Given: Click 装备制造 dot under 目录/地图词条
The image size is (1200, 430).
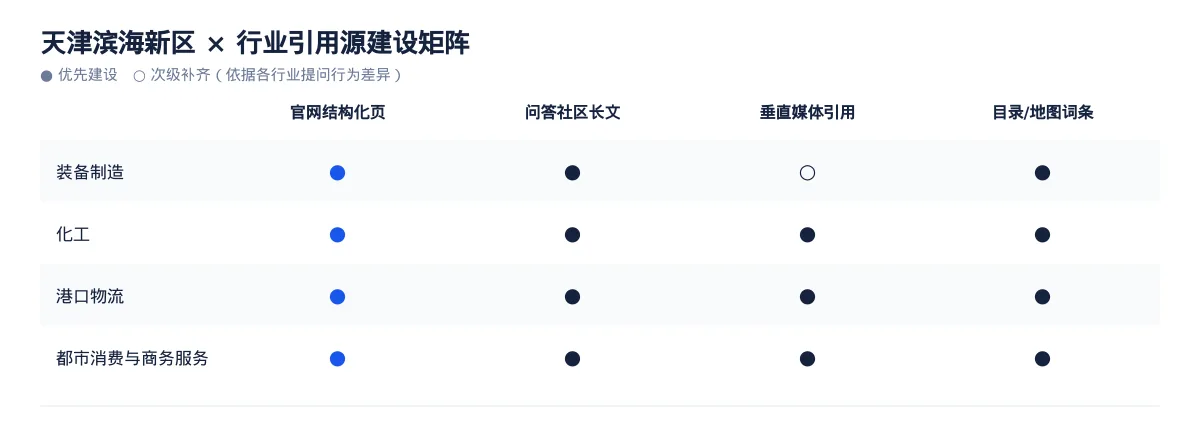Looking at the screenshot, I should (1042, 173).
